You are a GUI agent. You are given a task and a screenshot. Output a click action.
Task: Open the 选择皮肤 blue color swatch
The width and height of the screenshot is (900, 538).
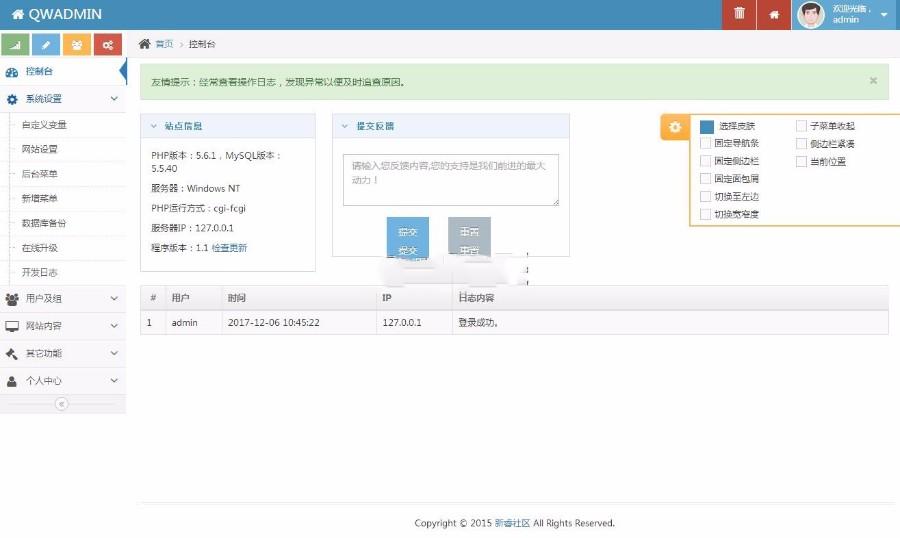(x=707, y=126)
